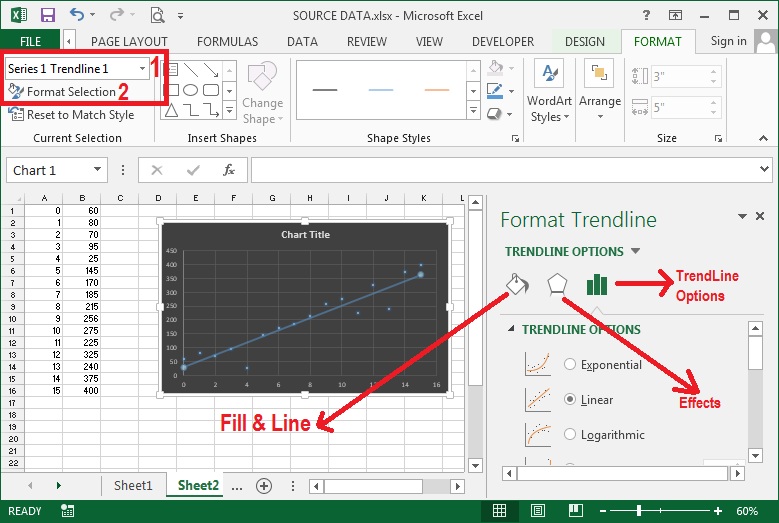This screenshot has height=523, width=779.
Task: Insert the diagonal line shape
Action: click(191, 70)
